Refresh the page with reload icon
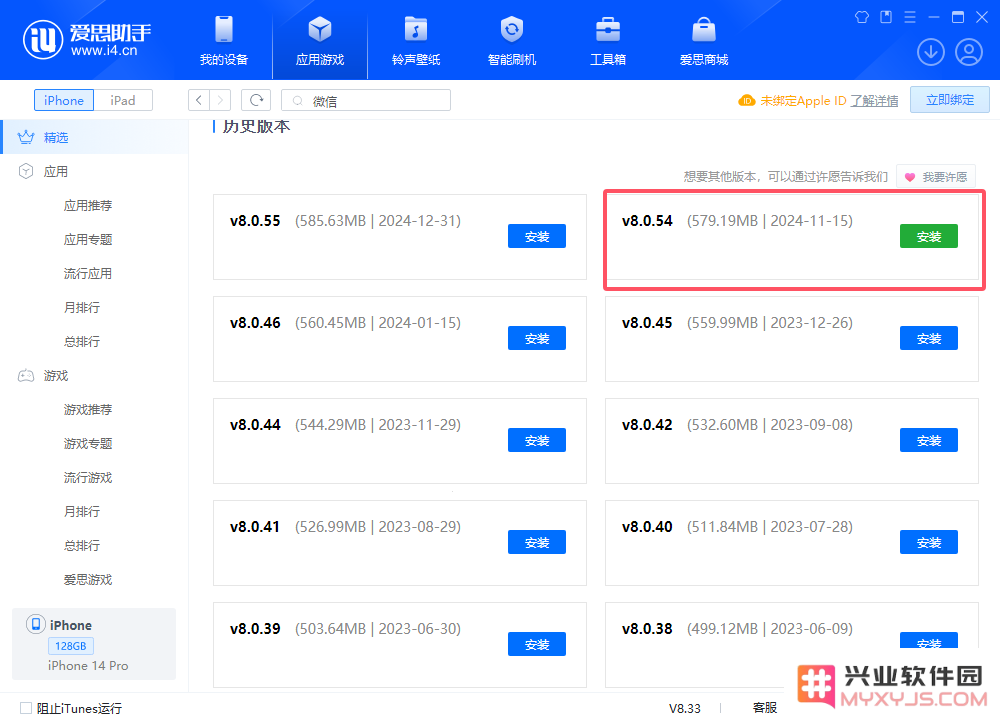This screenshot has height=723, width=1000. click(x=256, y=100)
